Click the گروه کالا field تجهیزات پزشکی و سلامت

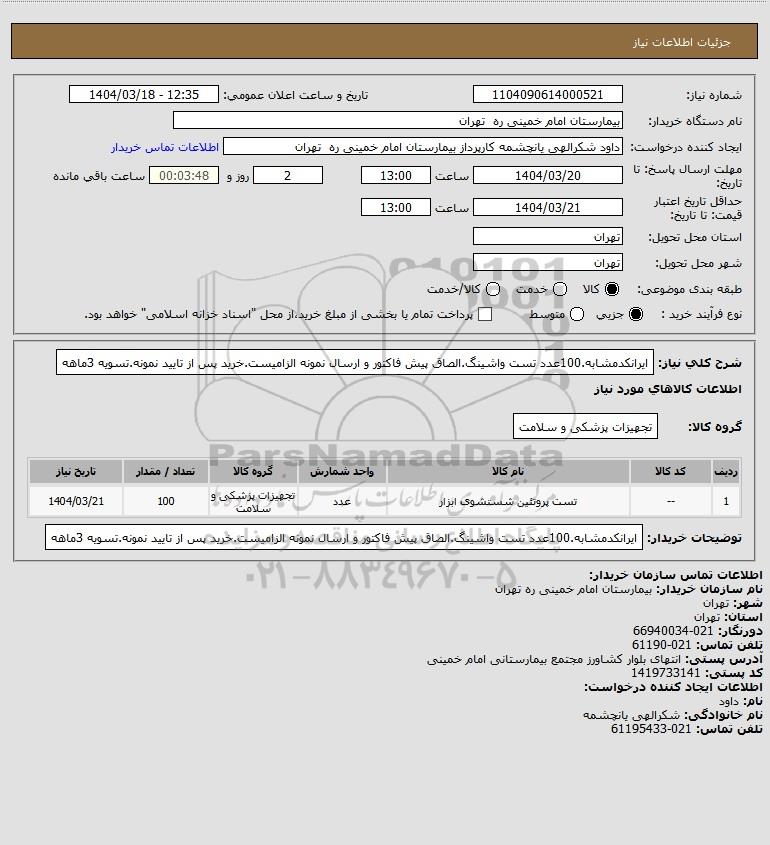click(585, 426)
